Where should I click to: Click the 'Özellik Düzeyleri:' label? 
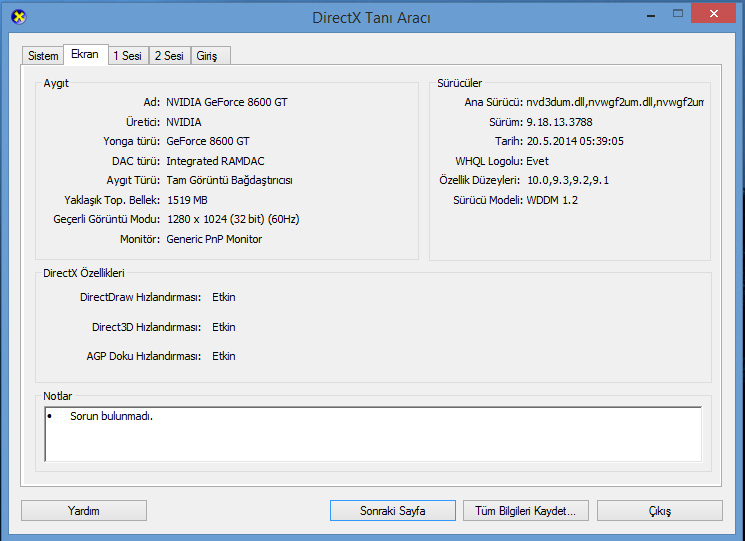pos(479,180)
